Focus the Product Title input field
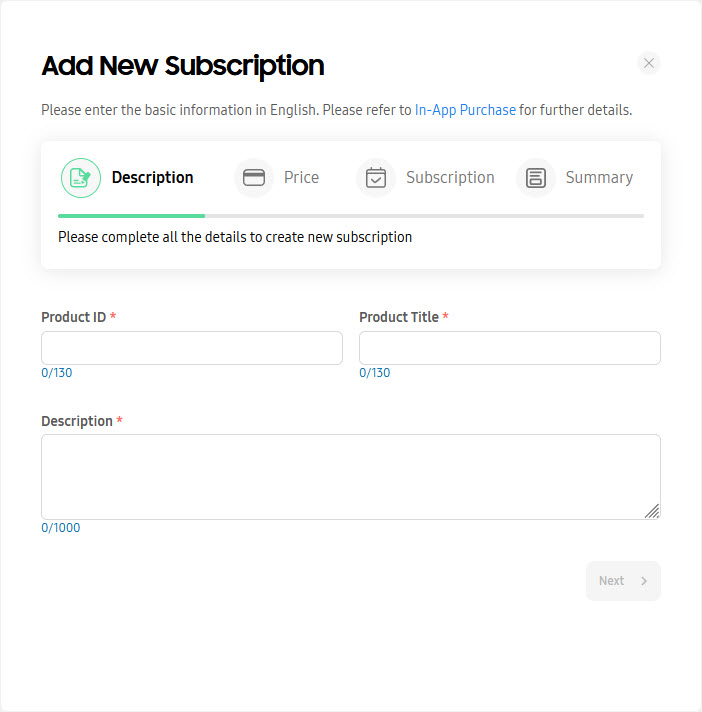The height and width of the screenshot is (712, 702). (x=509, y=348)
